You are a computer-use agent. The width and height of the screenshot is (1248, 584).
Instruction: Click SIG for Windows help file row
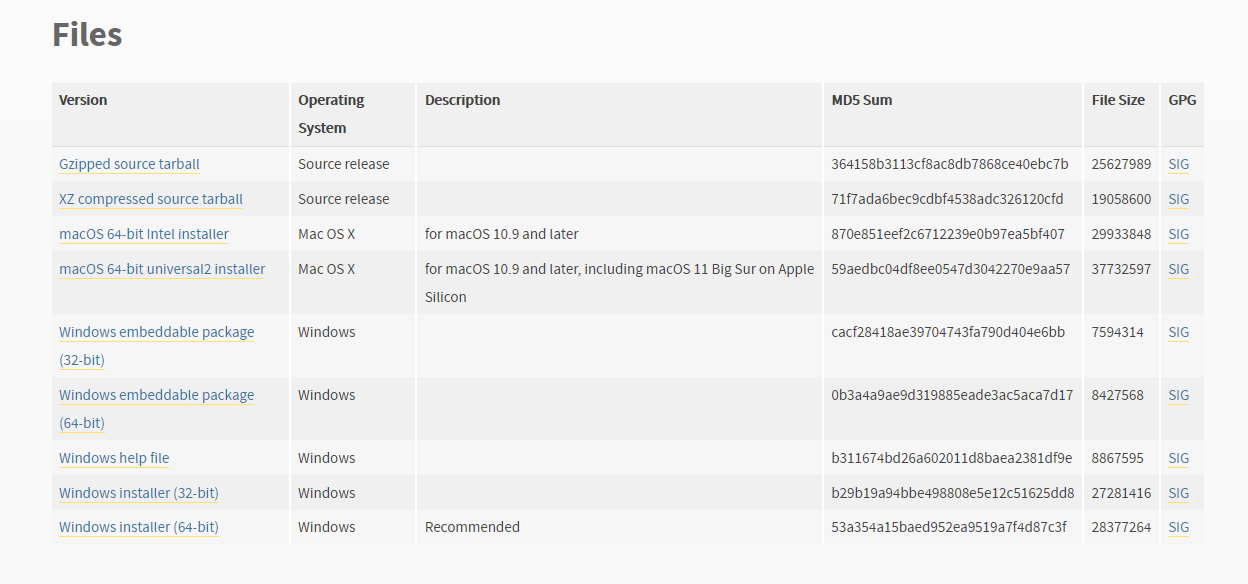click(x=1179, y=458)
